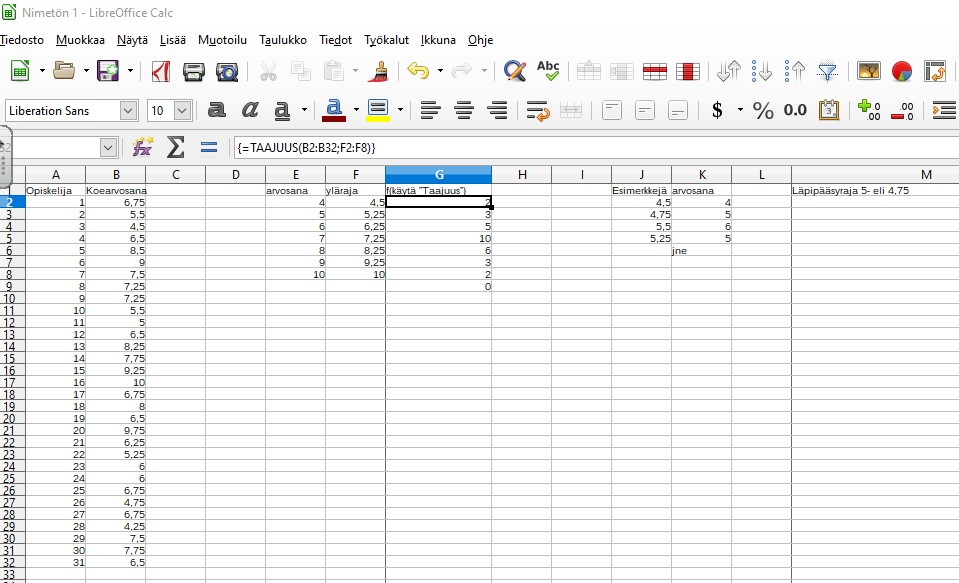Click the column G header
The image size is (959, 583).
click(x=438, y=175)
